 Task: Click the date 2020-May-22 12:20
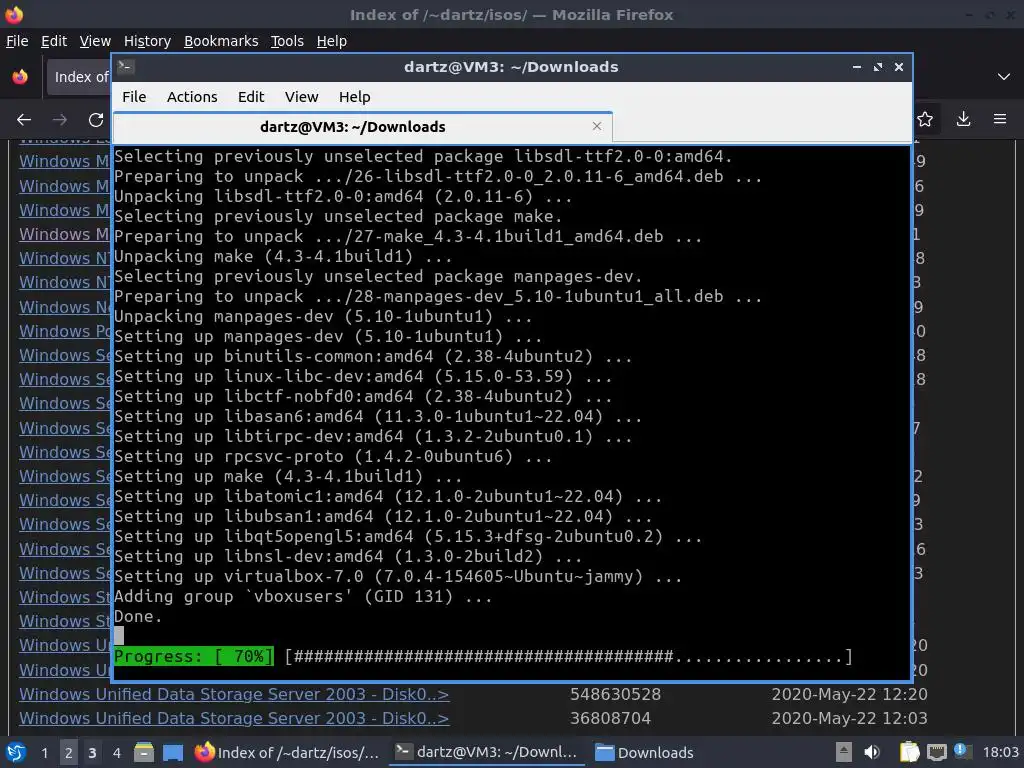849,694
